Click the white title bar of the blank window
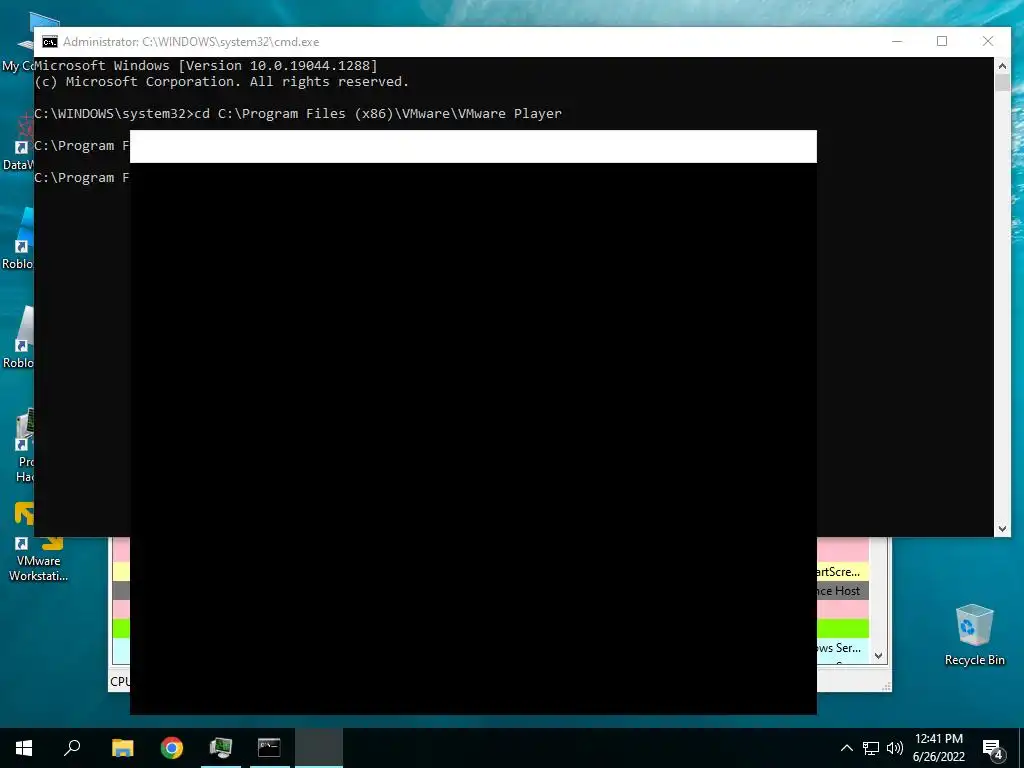1024x768 pixels. coord(473,146)
